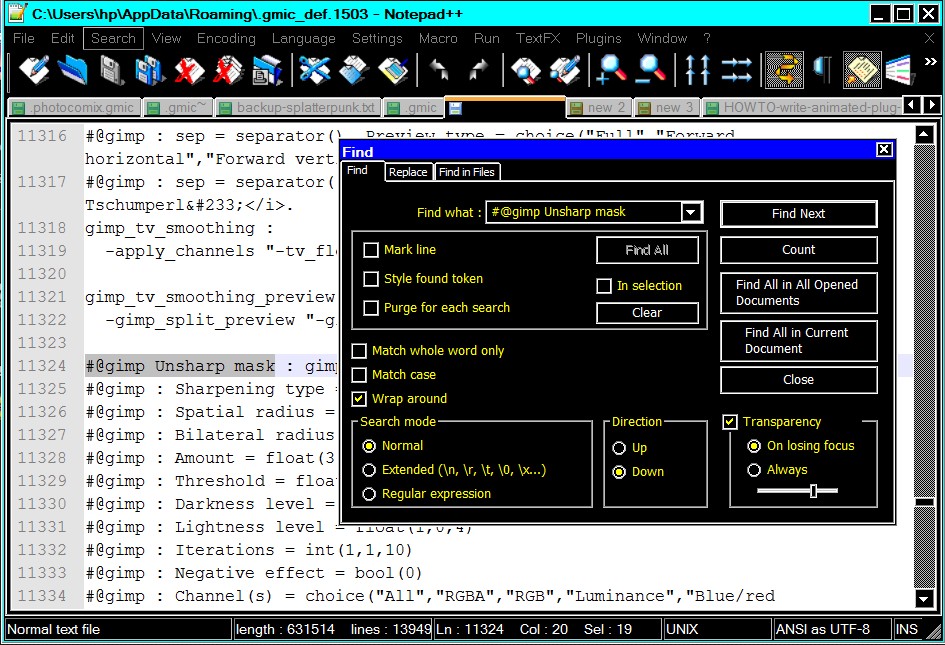Click the Find what input field
945x645 pixels.
[x=584, y=212]
